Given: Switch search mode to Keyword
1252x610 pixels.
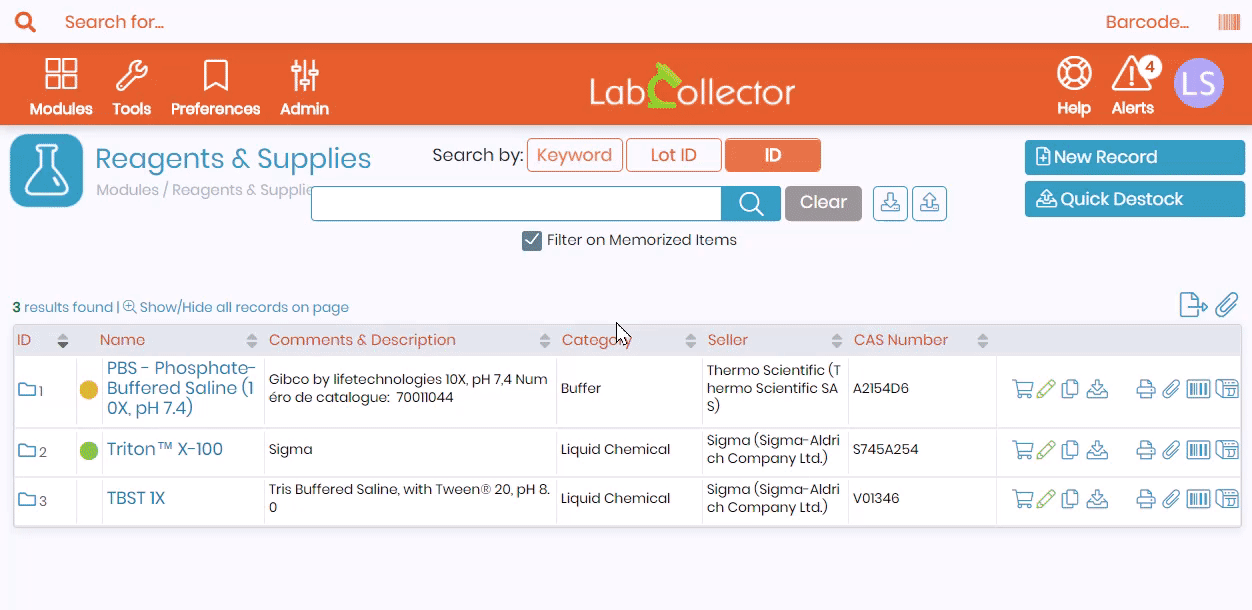Looking at the screenshot, I should pyautogui.click(x=574, y=155).
